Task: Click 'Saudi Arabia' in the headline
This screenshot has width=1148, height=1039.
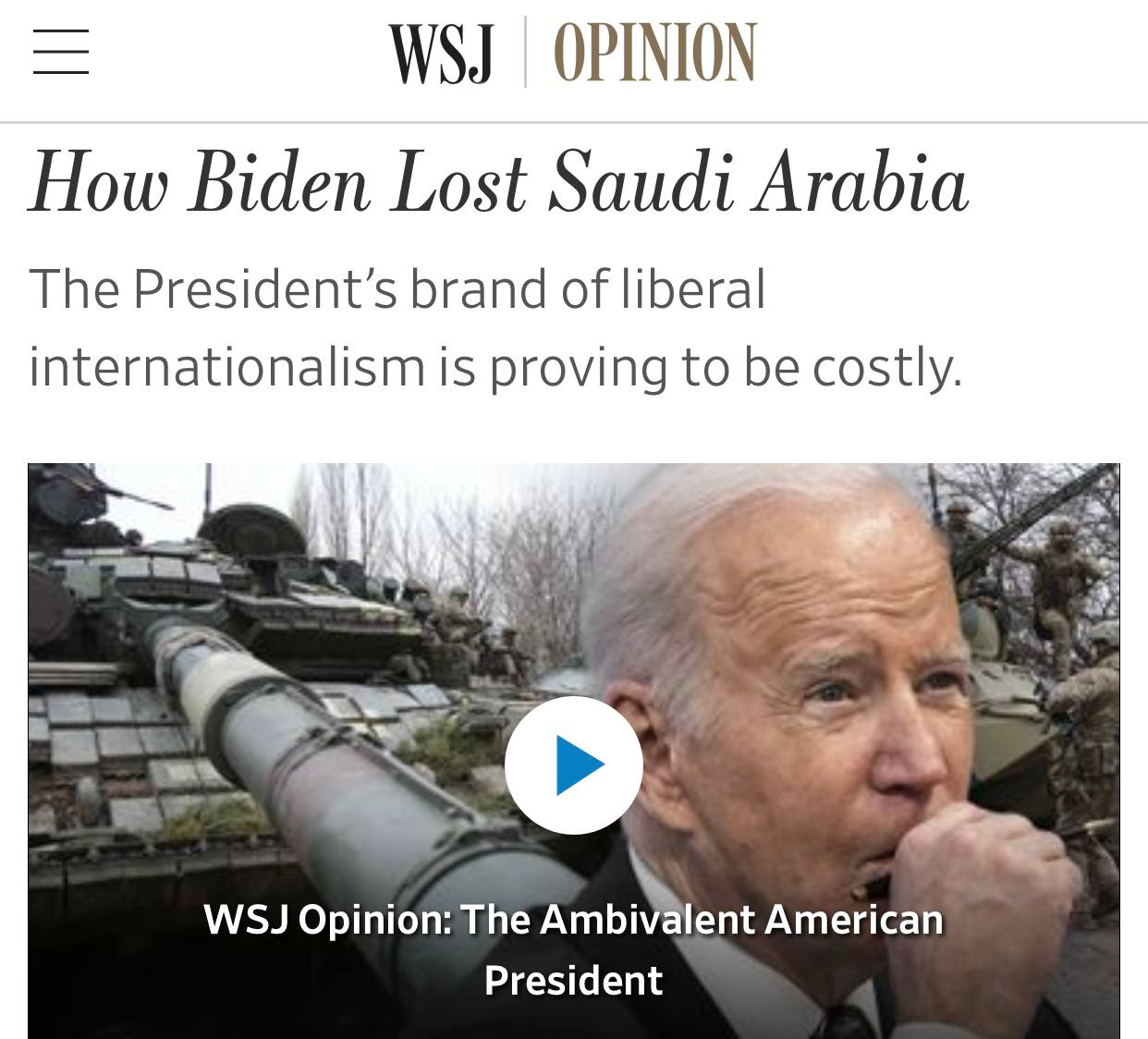Action: coord(757,182)
